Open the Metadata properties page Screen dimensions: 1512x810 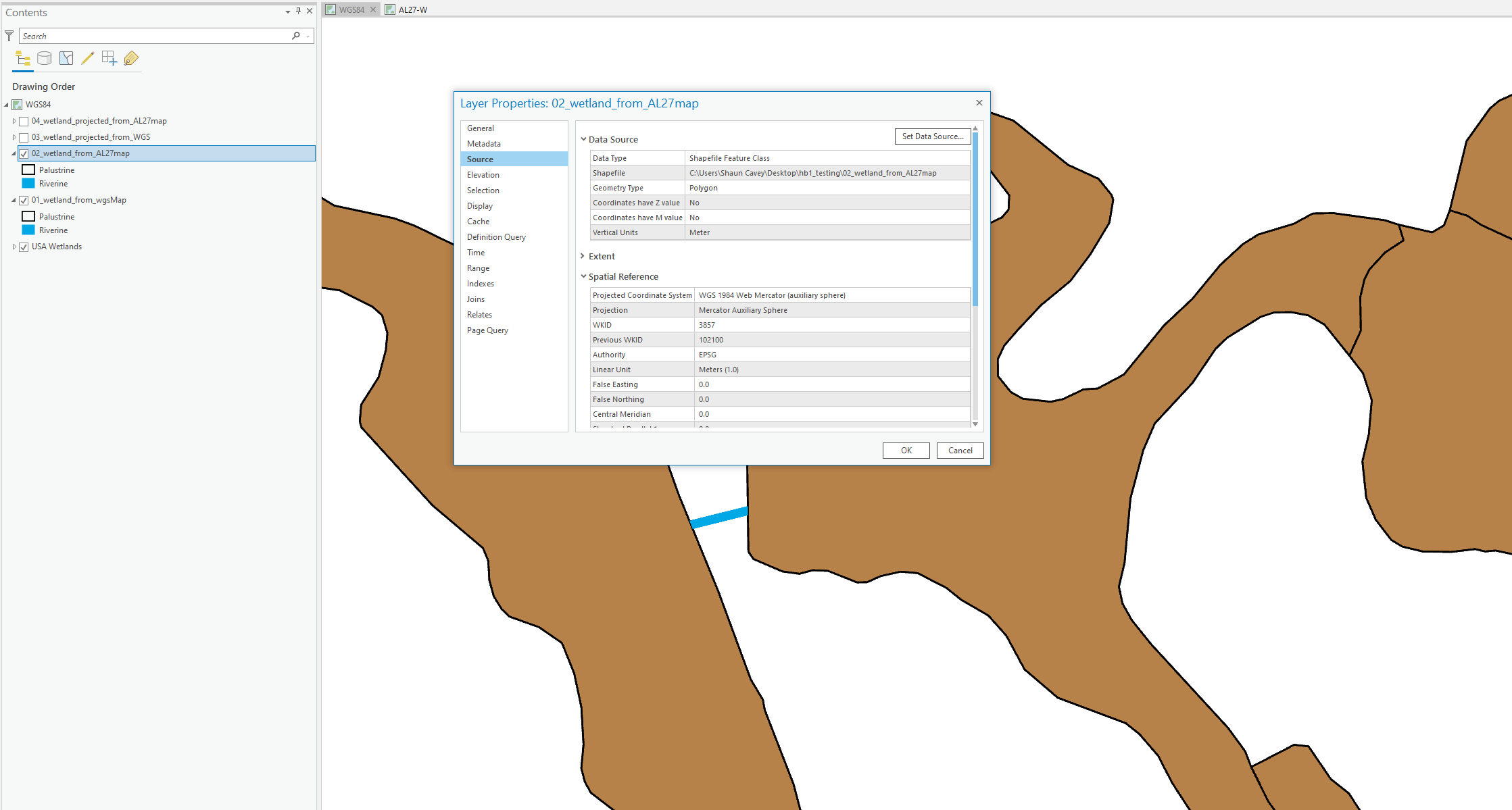[x=484, y=144]
